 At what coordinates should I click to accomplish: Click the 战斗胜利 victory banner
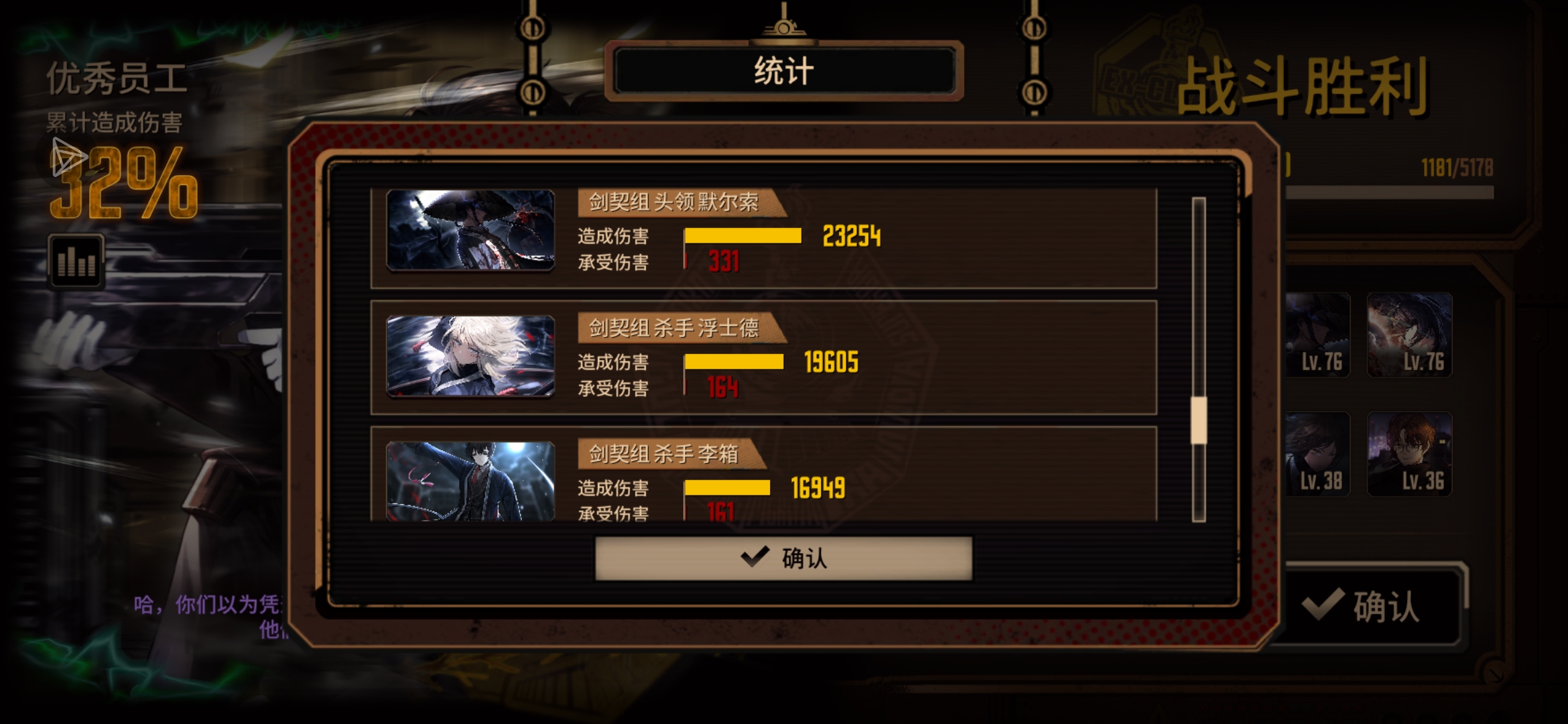click(x=1302, y=86)
